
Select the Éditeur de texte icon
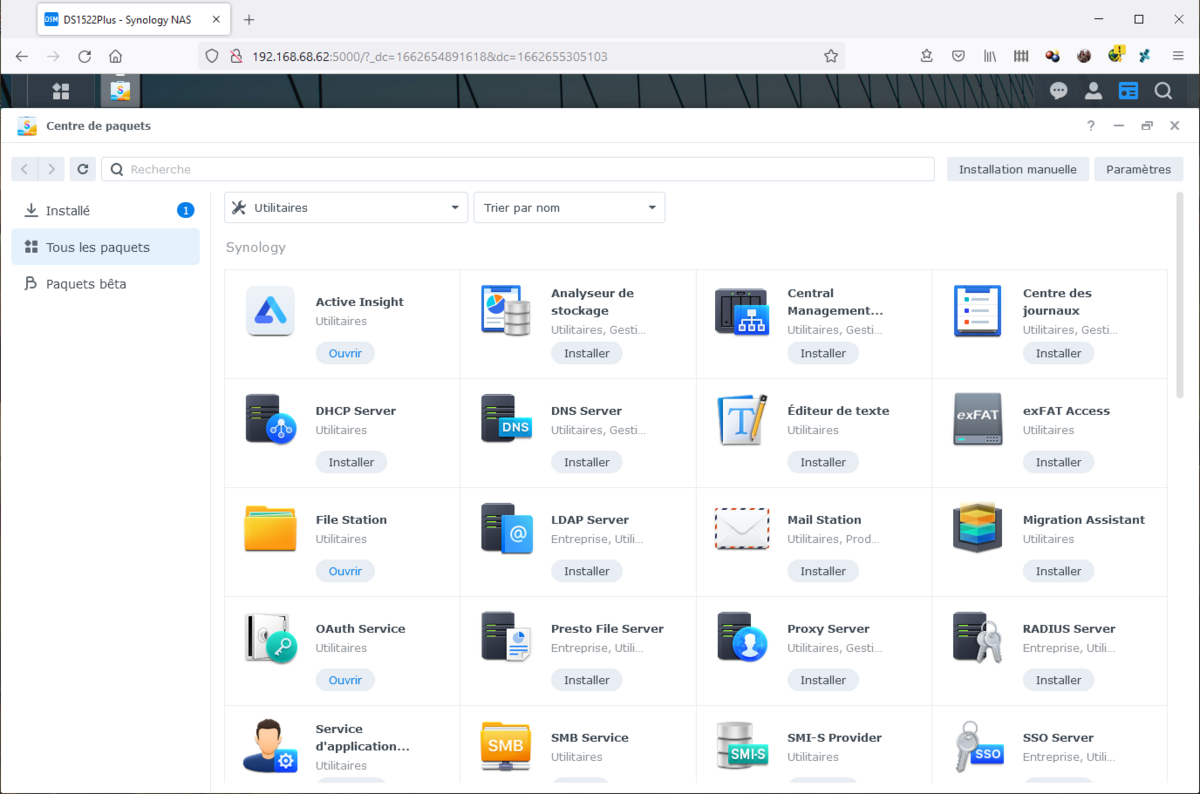click(742, 420)
